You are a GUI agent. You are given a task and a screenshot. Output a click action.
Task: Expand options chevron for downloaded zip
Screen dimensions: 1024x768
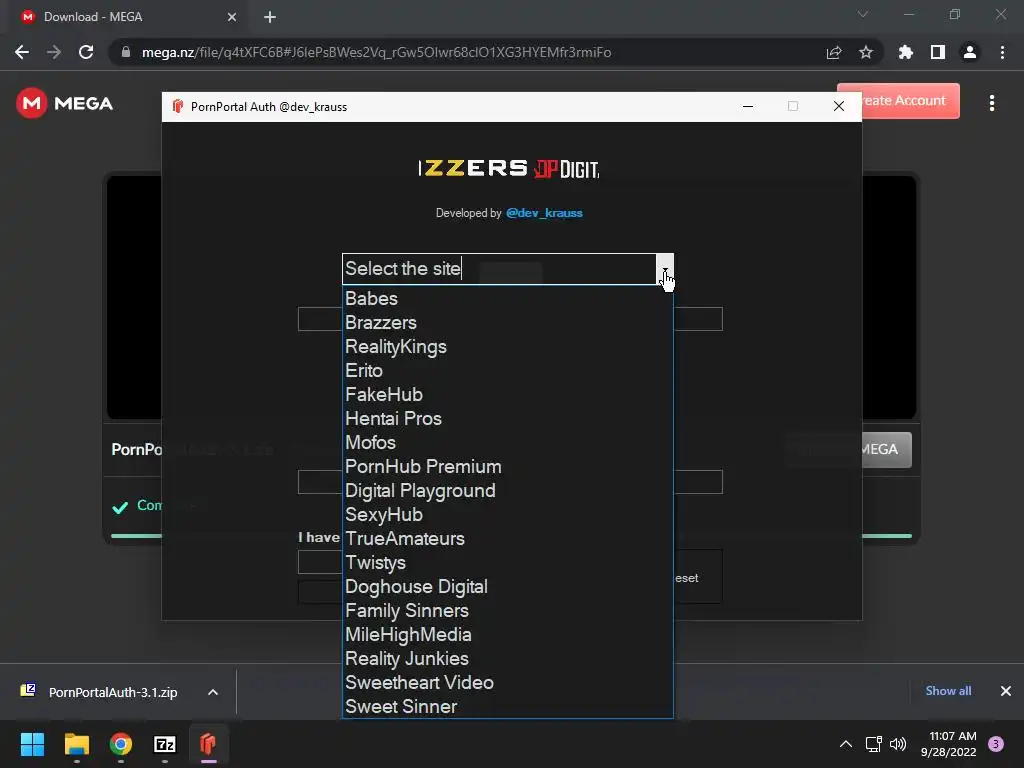213,692
